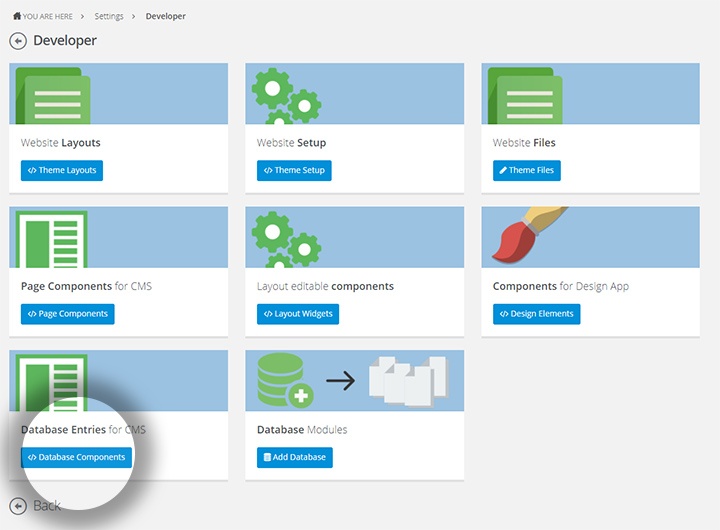Click the Components for Design App title

[x=561, y=287]
